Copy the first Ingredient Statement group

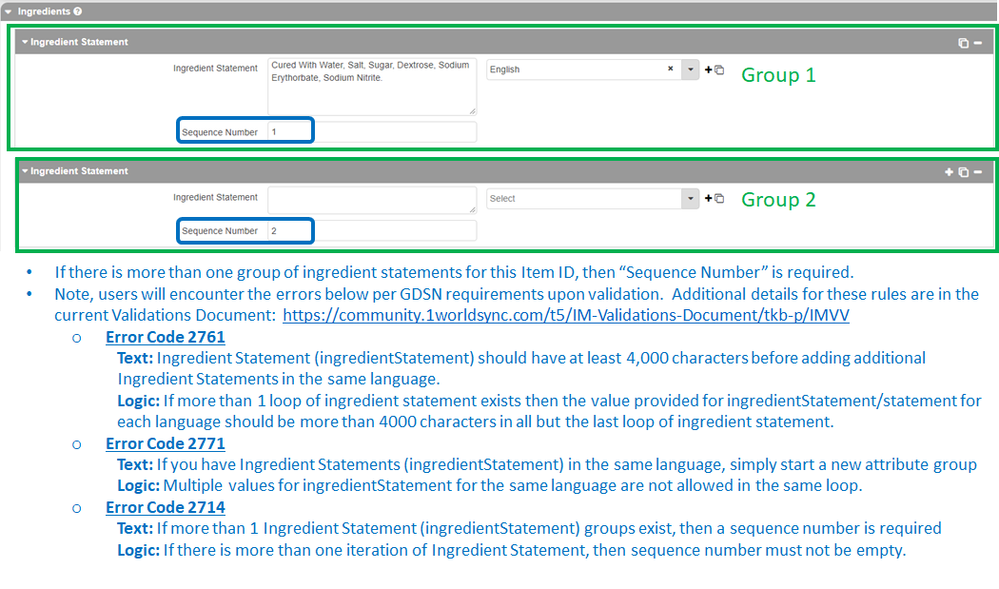coord(963,43)
